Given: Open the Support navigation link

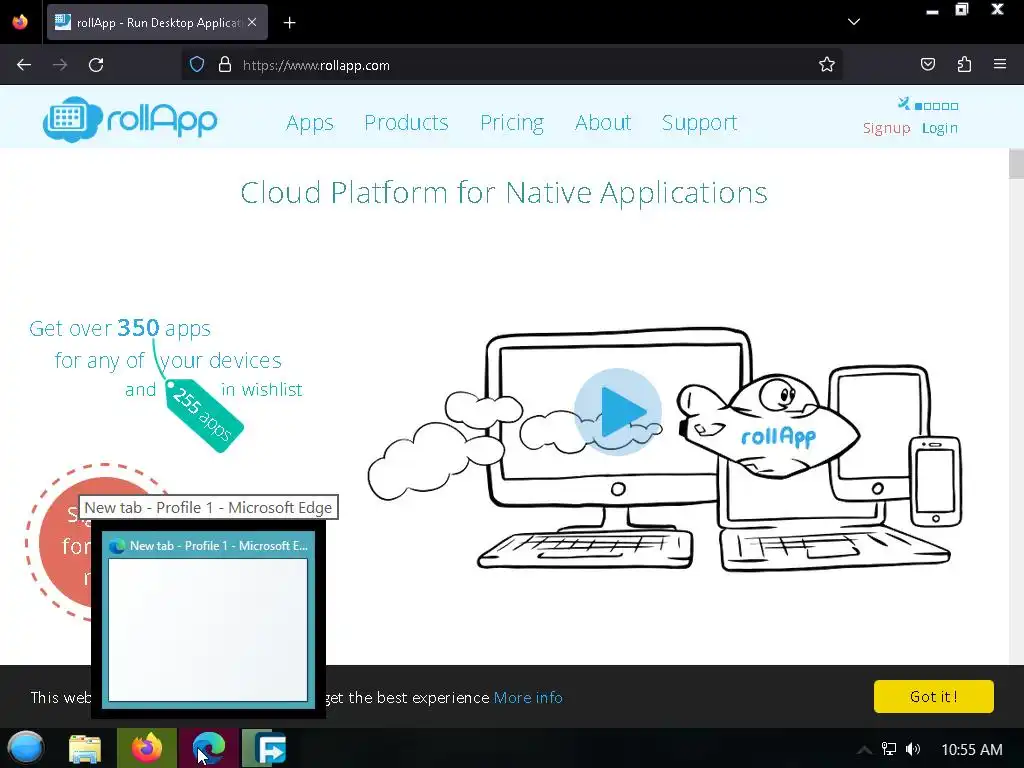Looking at the screenshot, I should point(699,123).
